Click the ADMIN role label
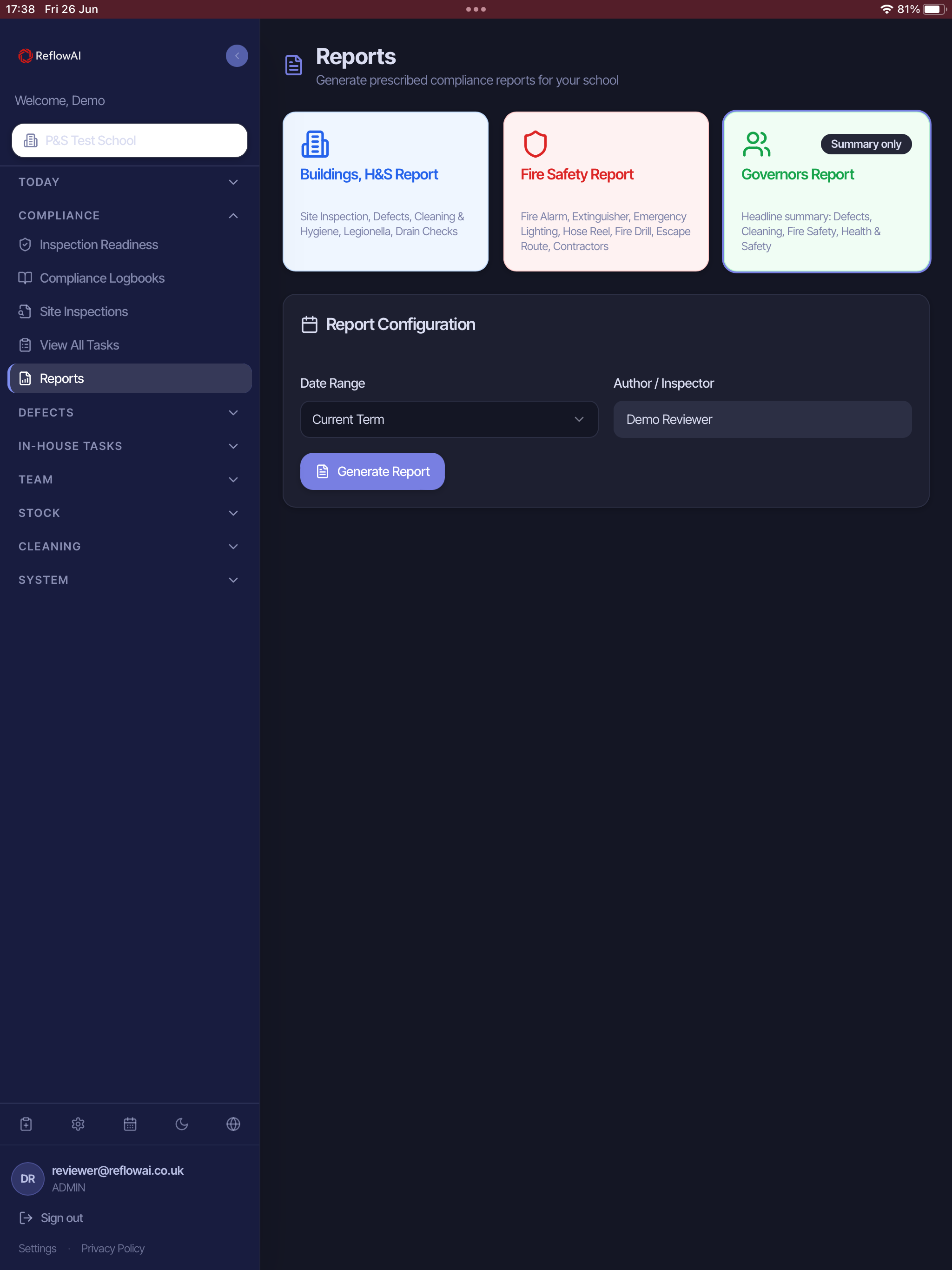 pyautogui.click(x=68, y=1187)
